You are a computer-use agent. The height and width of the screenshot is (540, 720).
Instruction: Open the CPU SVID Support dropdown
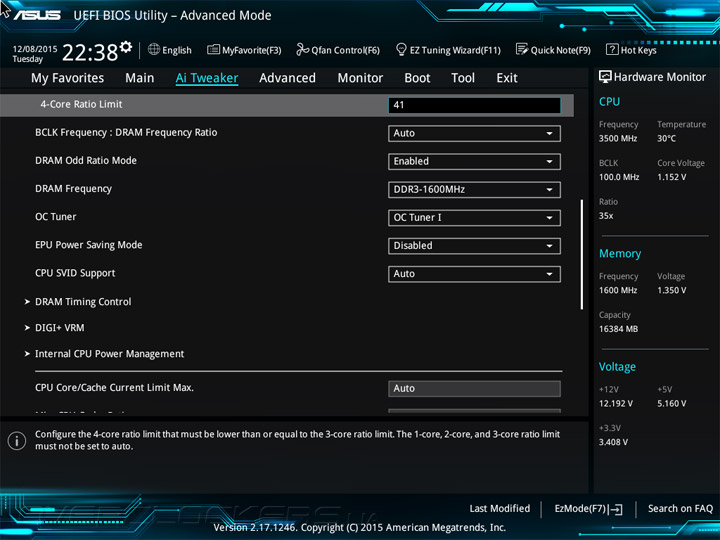click(x=474, y=274)
